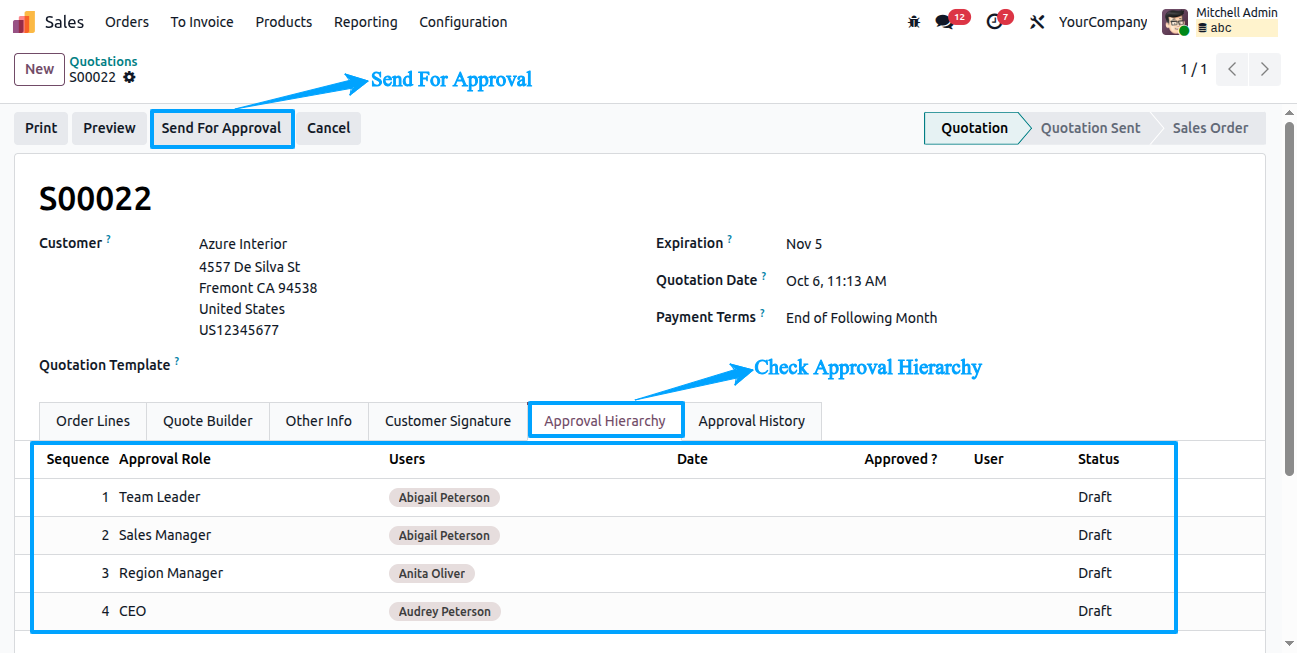The height and width of the screenshot is (653, 1297).
Task: Open the Odoo Sales app home icon
Action: (x=23, y=22)
